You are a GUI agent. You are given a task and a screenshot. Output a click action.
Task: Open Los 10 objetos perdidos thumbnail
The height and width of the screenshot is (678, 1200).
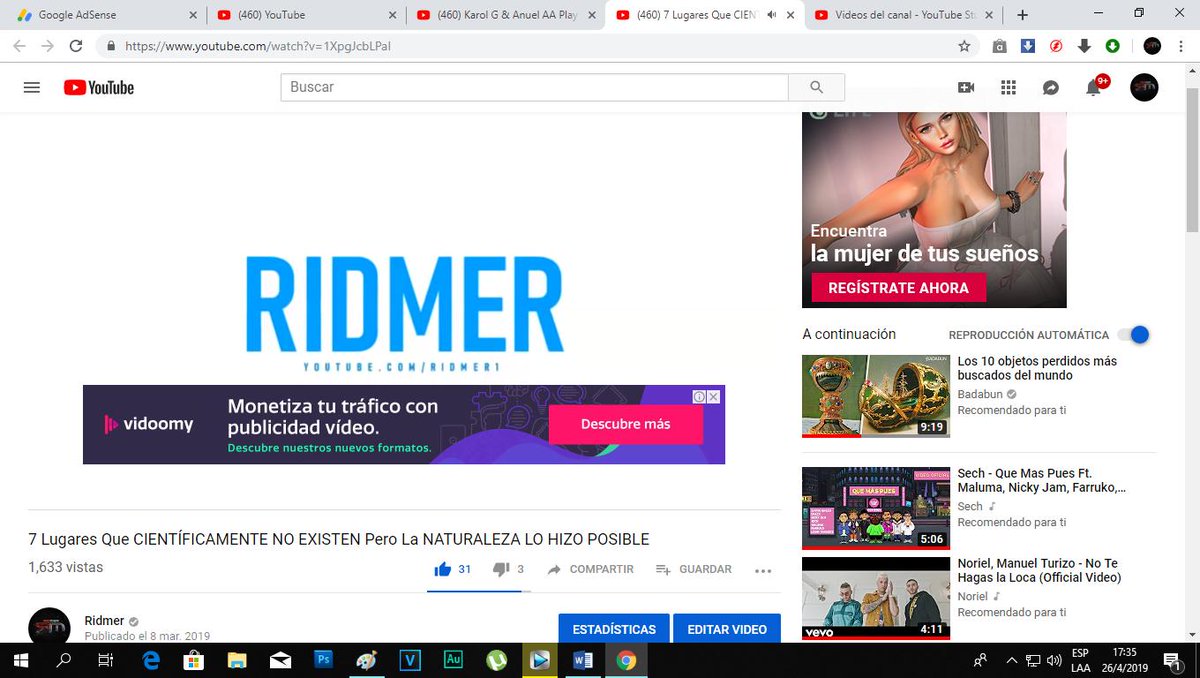click(876, 395)
